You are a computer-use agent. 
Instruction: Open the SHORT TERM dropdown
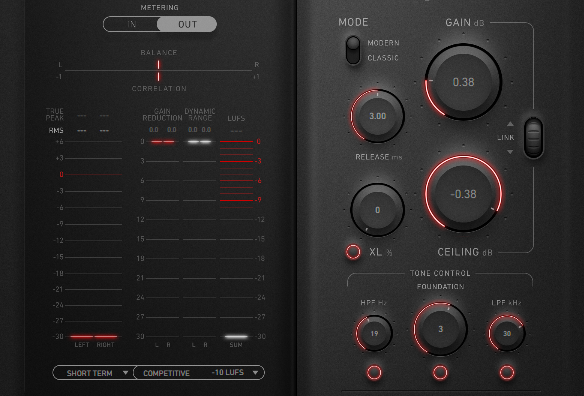(x=93, y=373)
